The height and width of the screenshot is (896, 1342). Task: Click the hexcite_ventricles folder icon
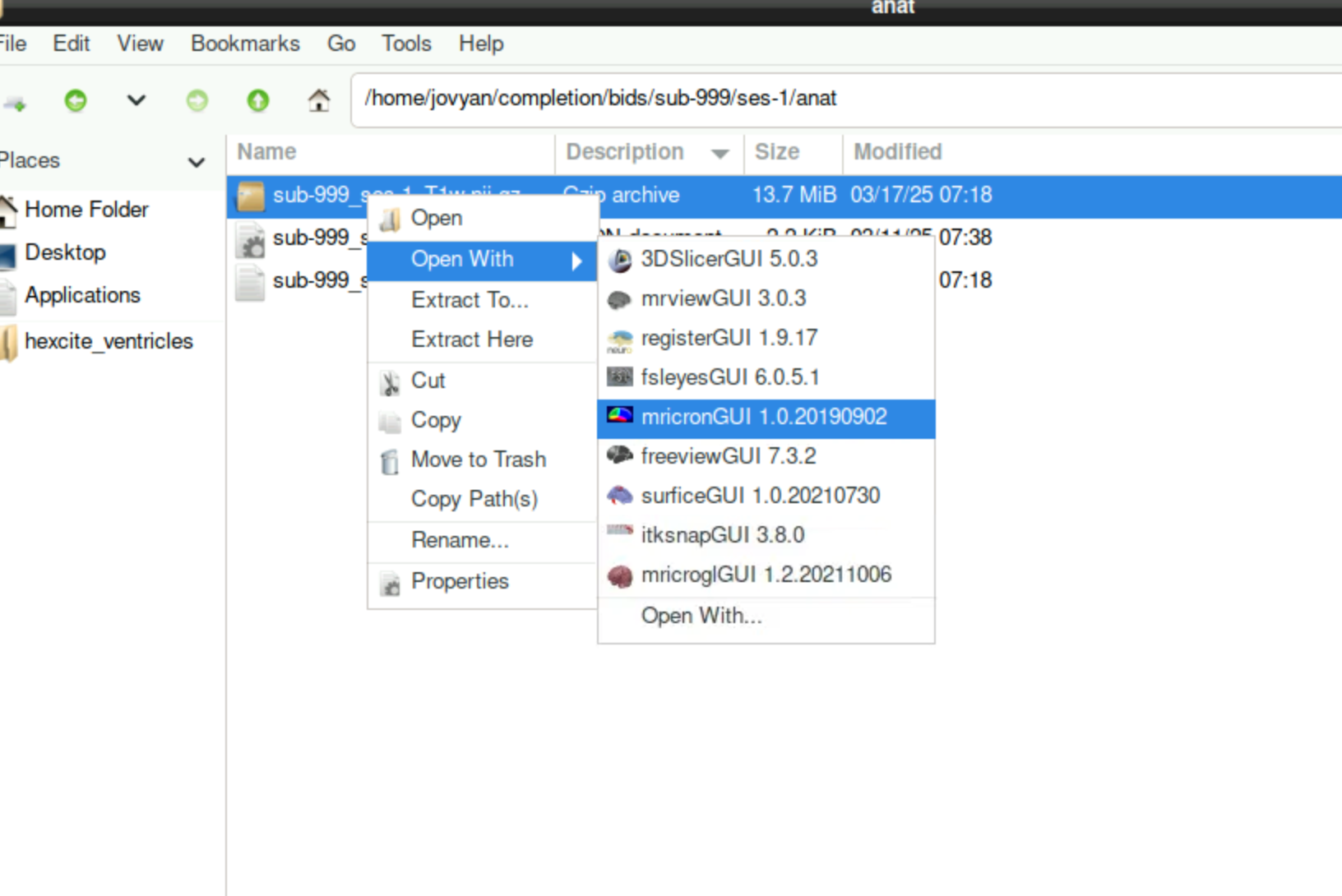8,343
